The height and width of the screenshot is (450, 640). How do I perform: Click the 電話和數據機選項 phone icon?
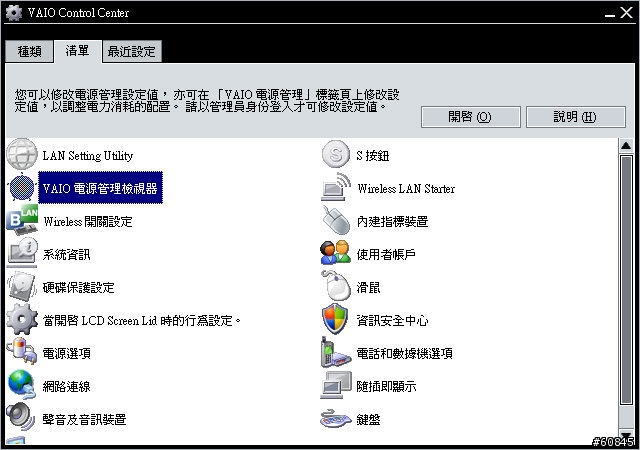[x=336, y=352]
